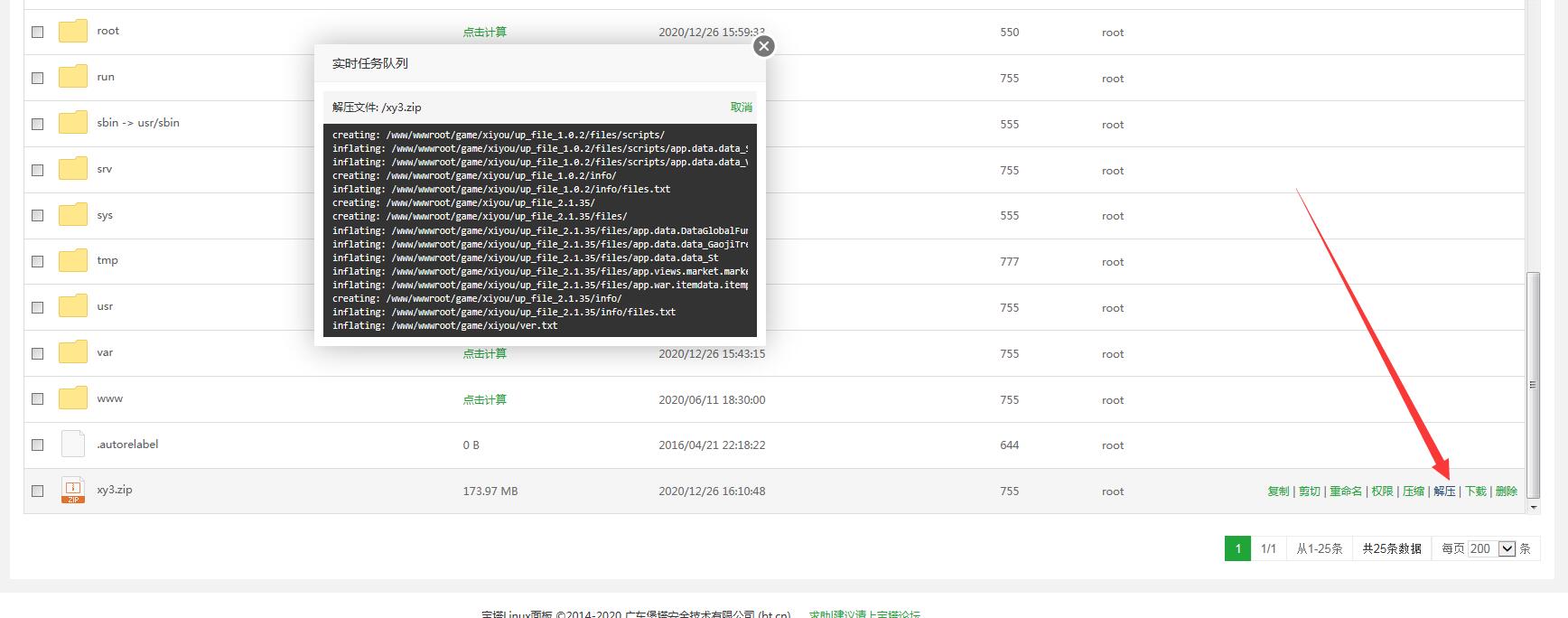Delete xy3.zip using 删除 link
This screenshot has width=1568, height=618.
[x=1506, y=492]
